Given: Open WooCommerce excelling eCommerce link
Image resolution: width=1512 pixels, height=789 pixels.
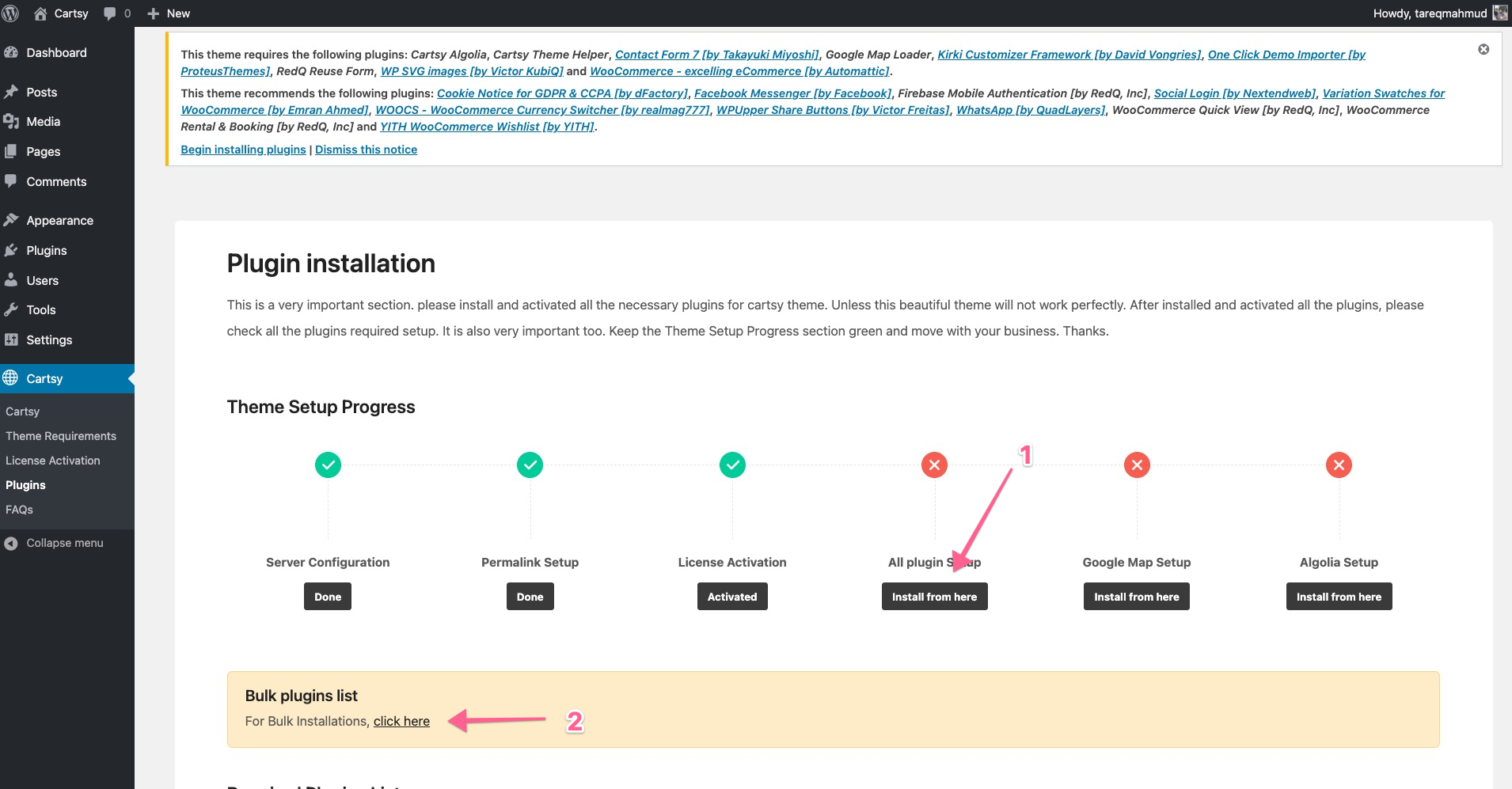Looking at the screenshot, I should pos(740,71).
